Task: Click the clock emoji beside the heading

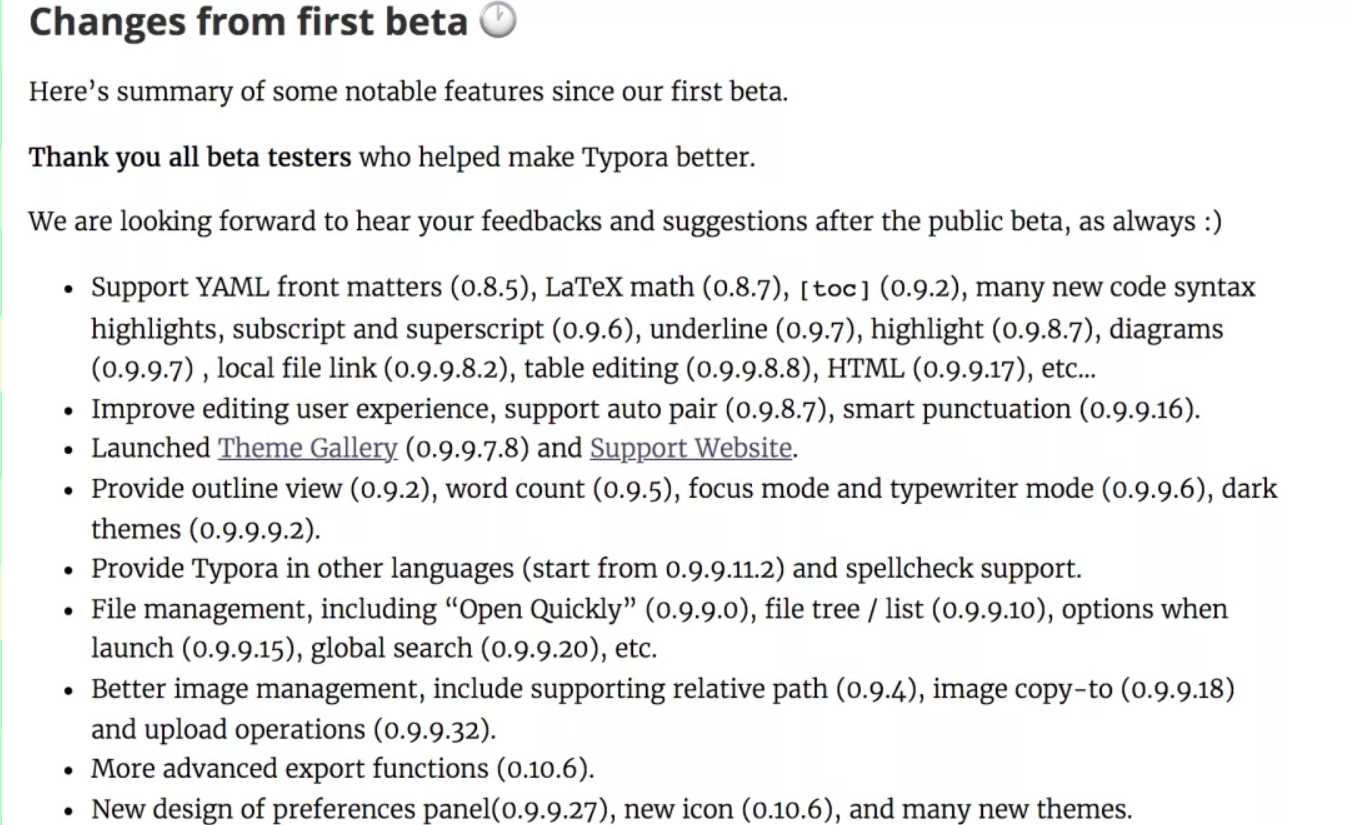Action: pos(498,20)
